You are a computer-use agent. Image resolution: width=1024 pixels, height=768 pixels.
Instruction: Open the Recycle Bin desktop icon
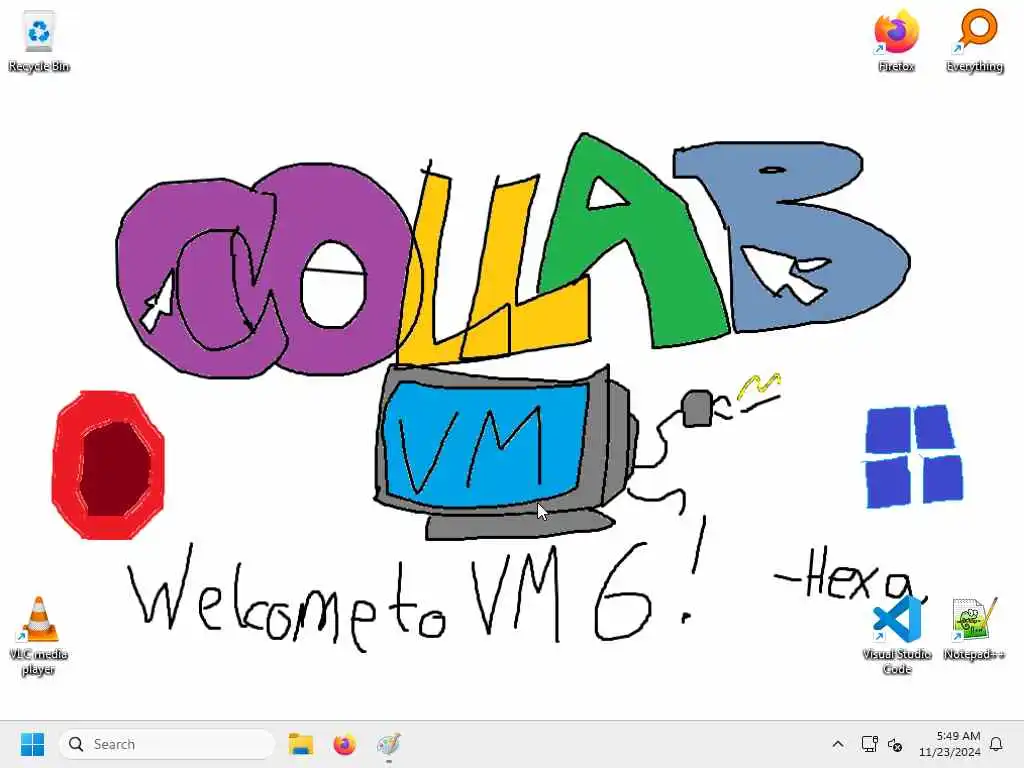coord(39,41)
